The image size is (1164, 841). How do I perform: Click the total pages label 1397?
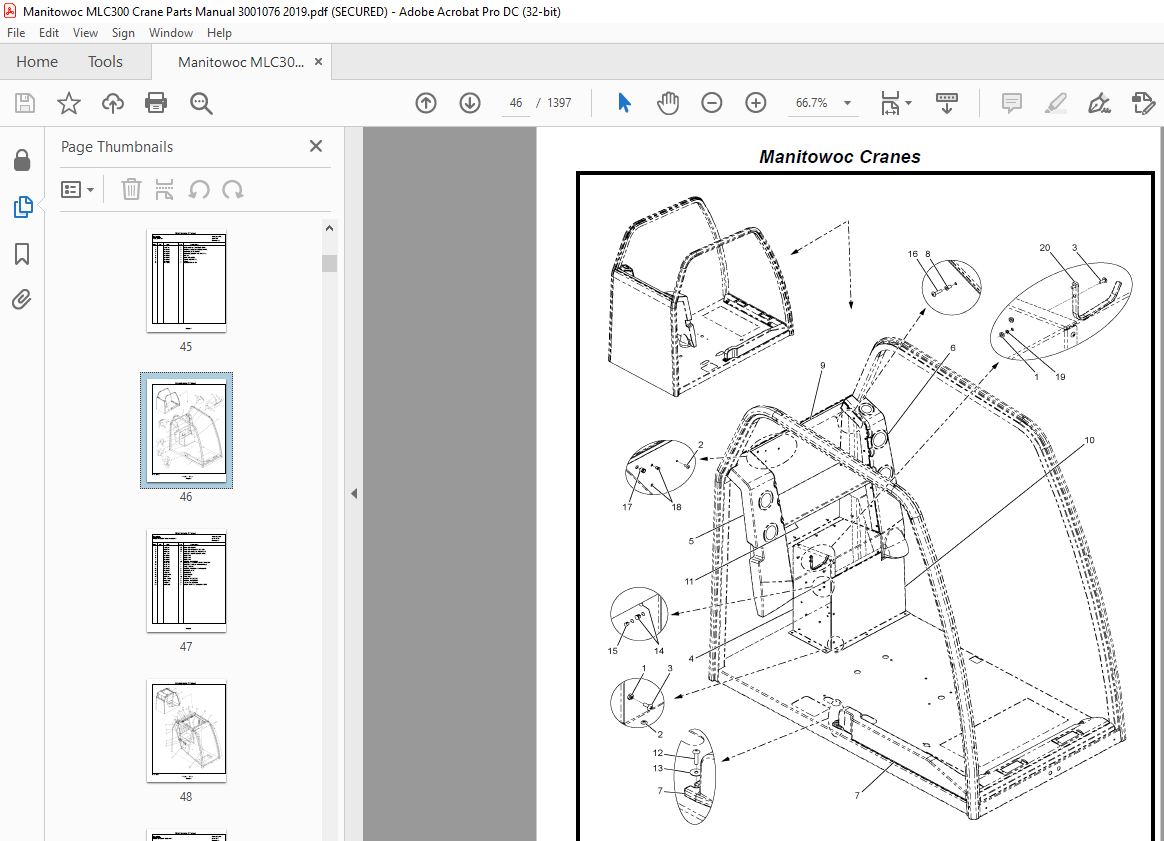point(559,103)
